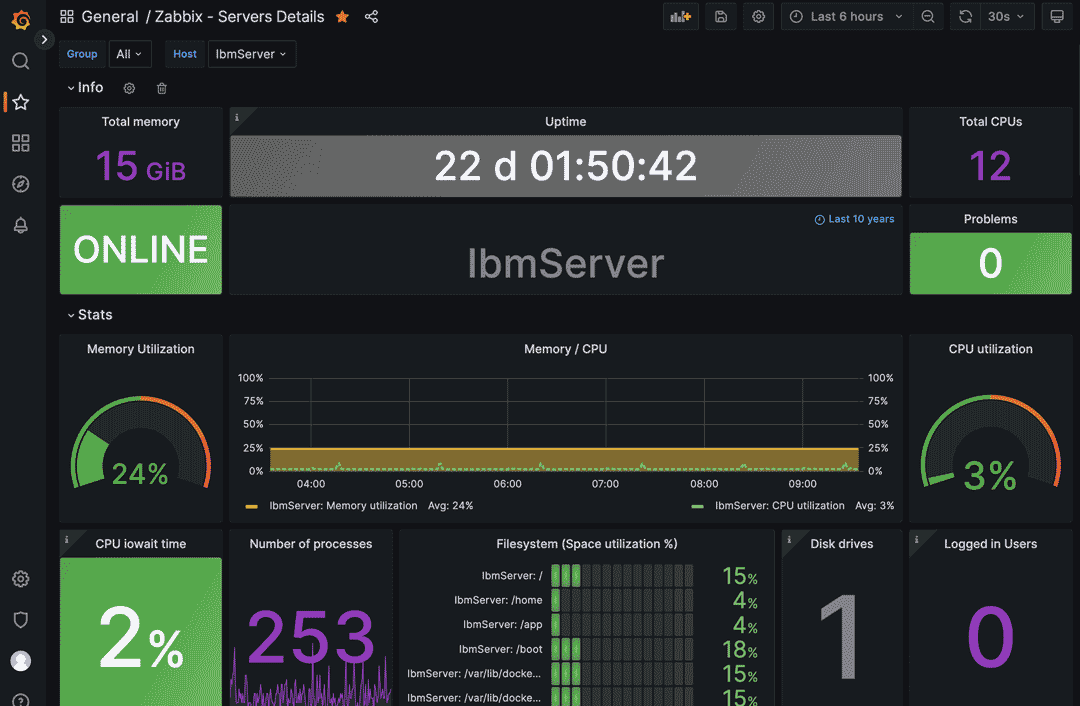Viewport: 1080px width, 706px height.
Task: Share the dashboard using share icon
Action: coord(371,17)
